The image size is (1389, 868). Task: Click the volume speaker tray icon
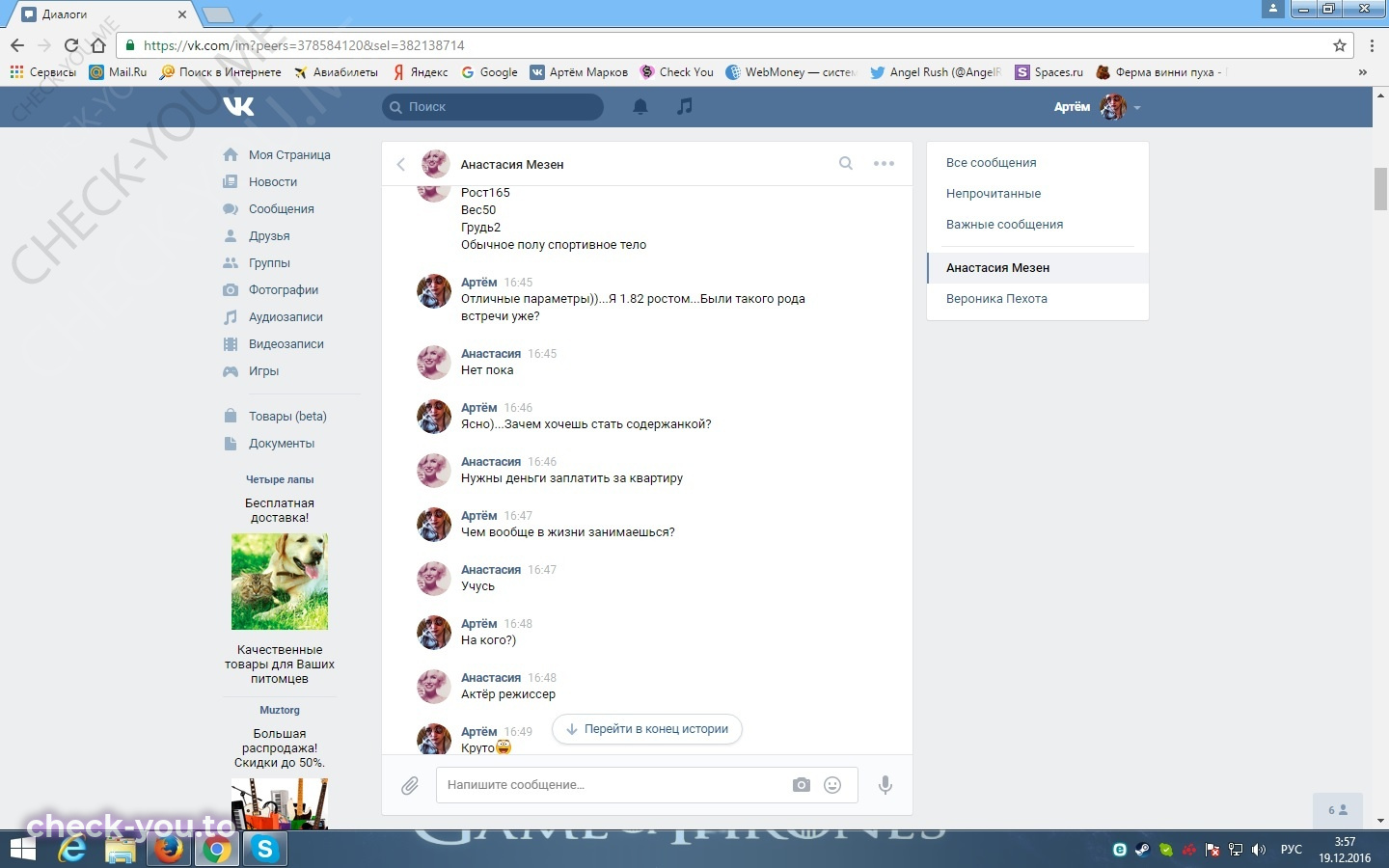pos(1258,850)
